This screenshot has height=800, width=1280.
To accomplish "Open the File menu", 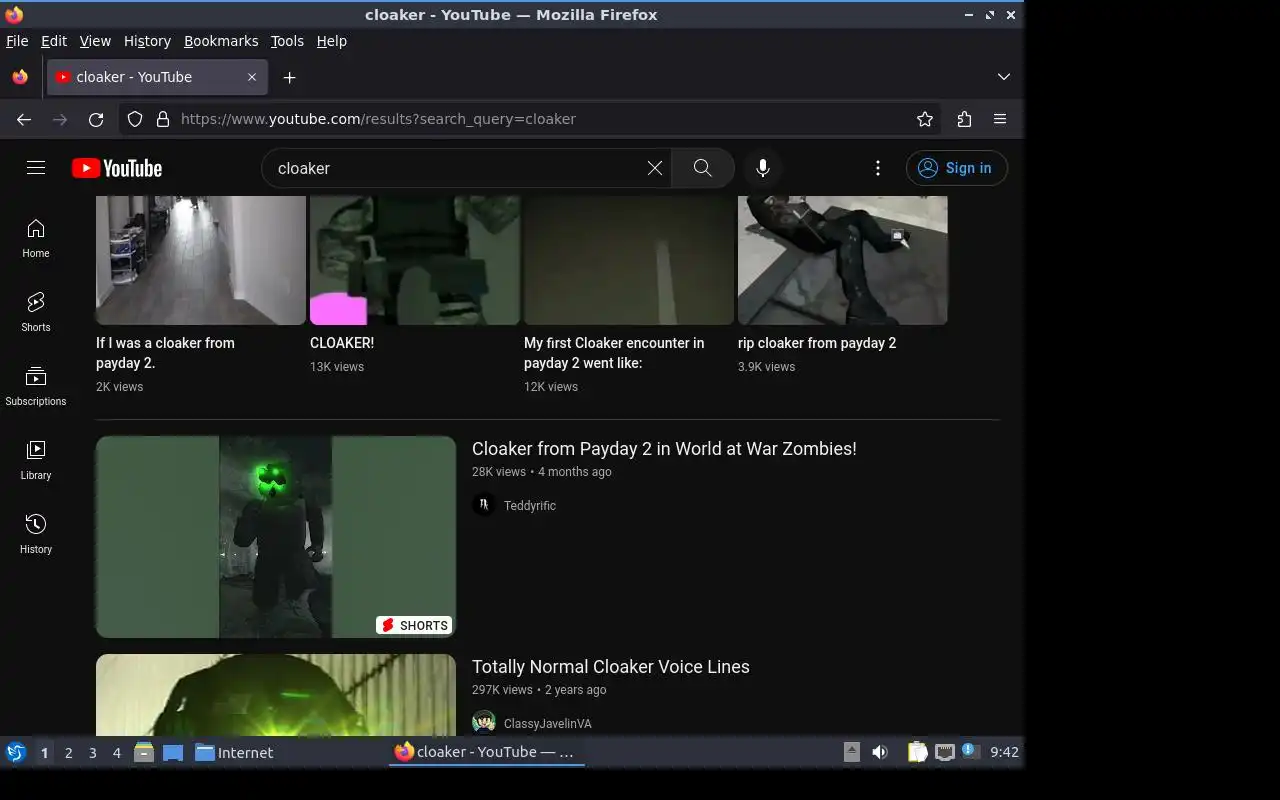I will pyautogui.click(x=17, y=41).
